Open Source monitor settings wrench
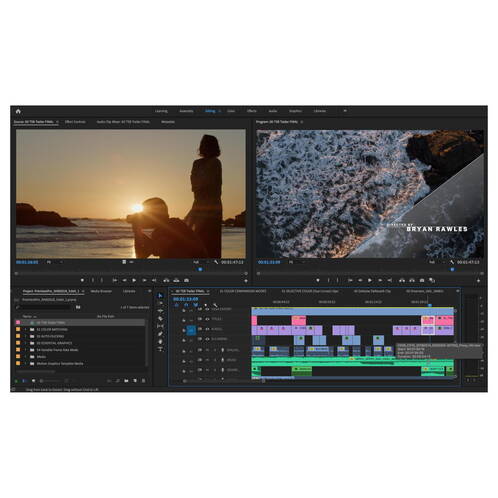Image resolution: width=498 pixels, height=498 pixels. tap(216, 262)
